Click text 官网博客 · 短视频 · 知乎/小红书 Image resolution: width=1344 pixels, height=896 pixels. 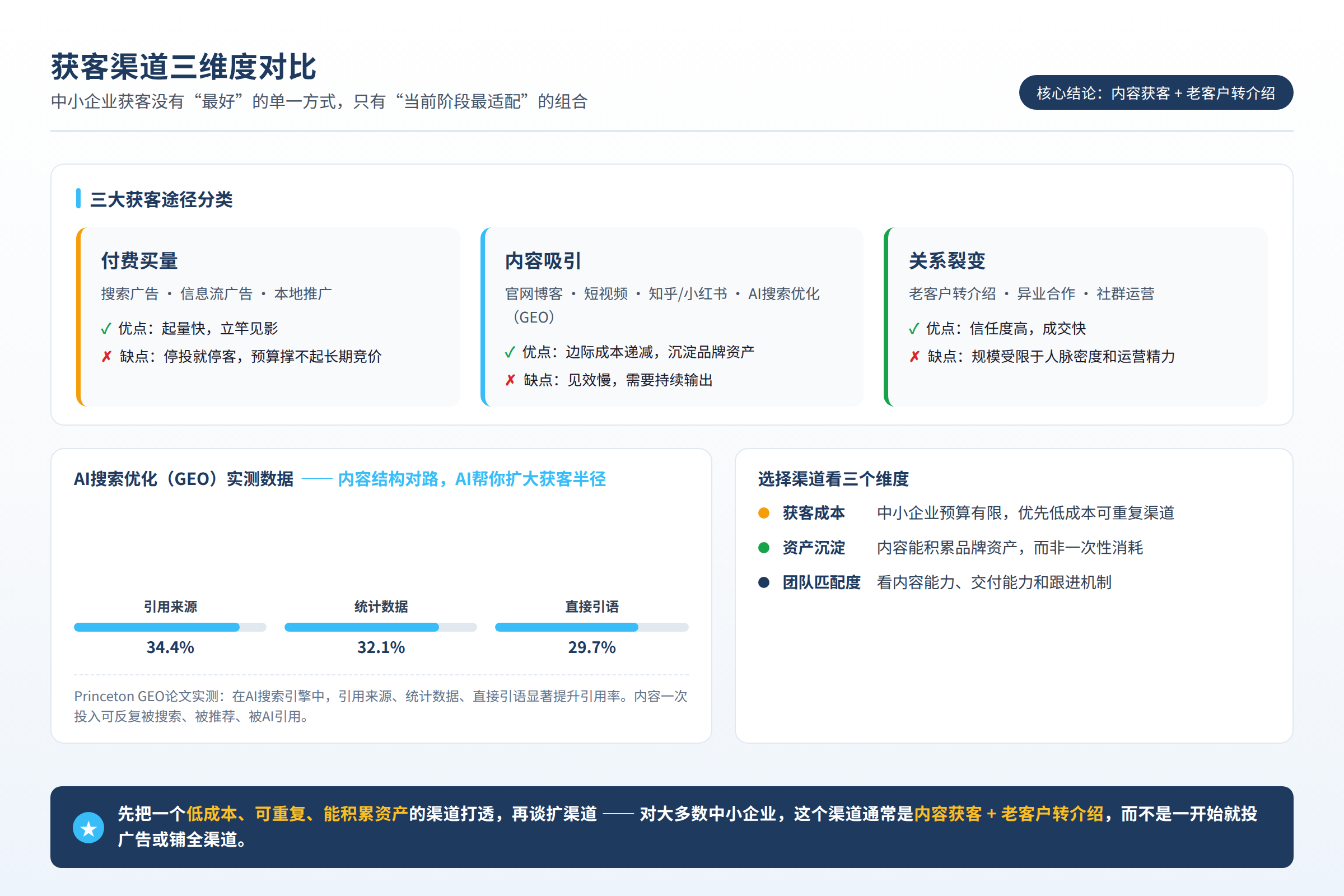(x=616, y=293)
